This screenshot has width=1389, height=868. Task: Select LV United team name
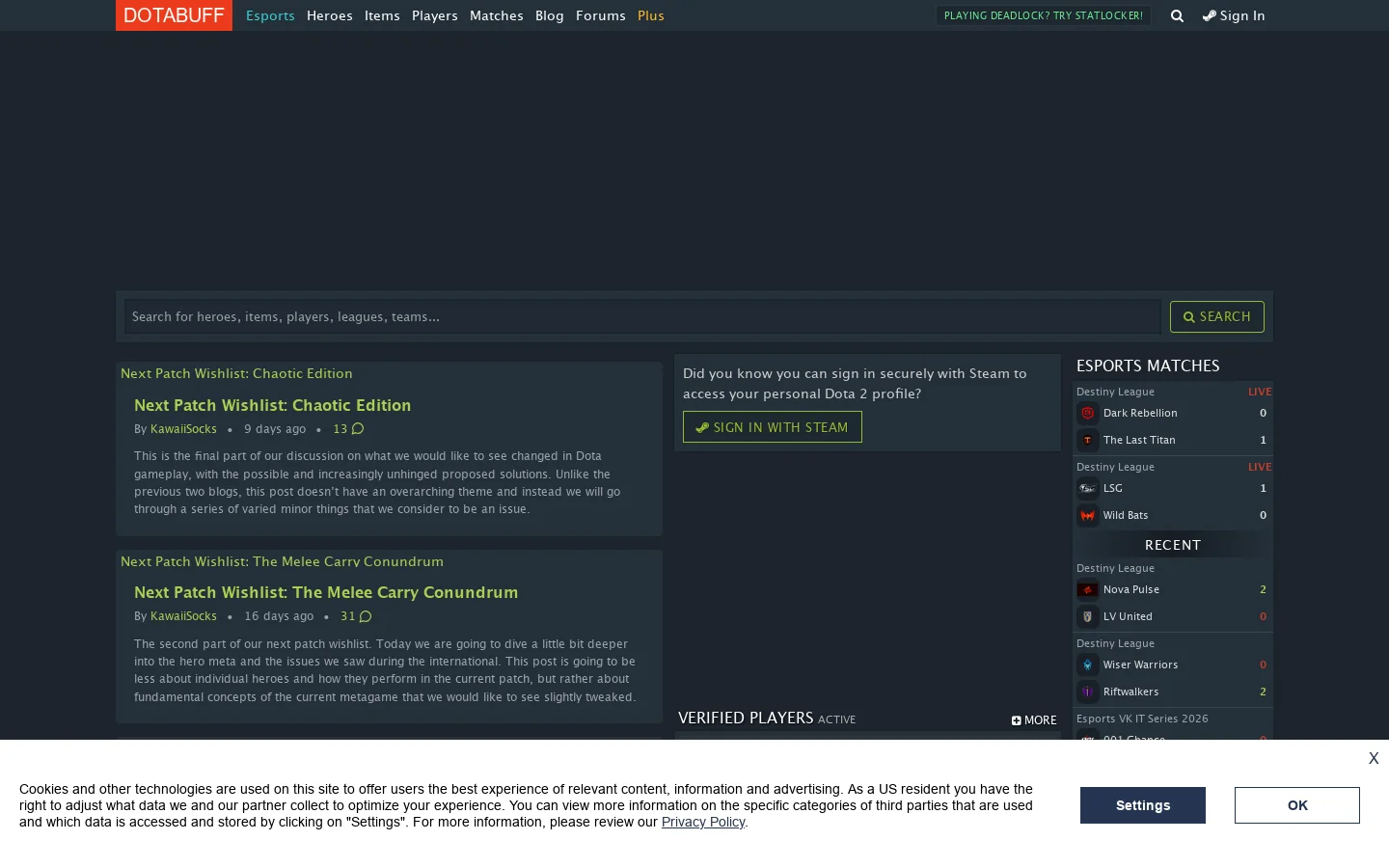pyautogui.click(x=1128, y=616)
